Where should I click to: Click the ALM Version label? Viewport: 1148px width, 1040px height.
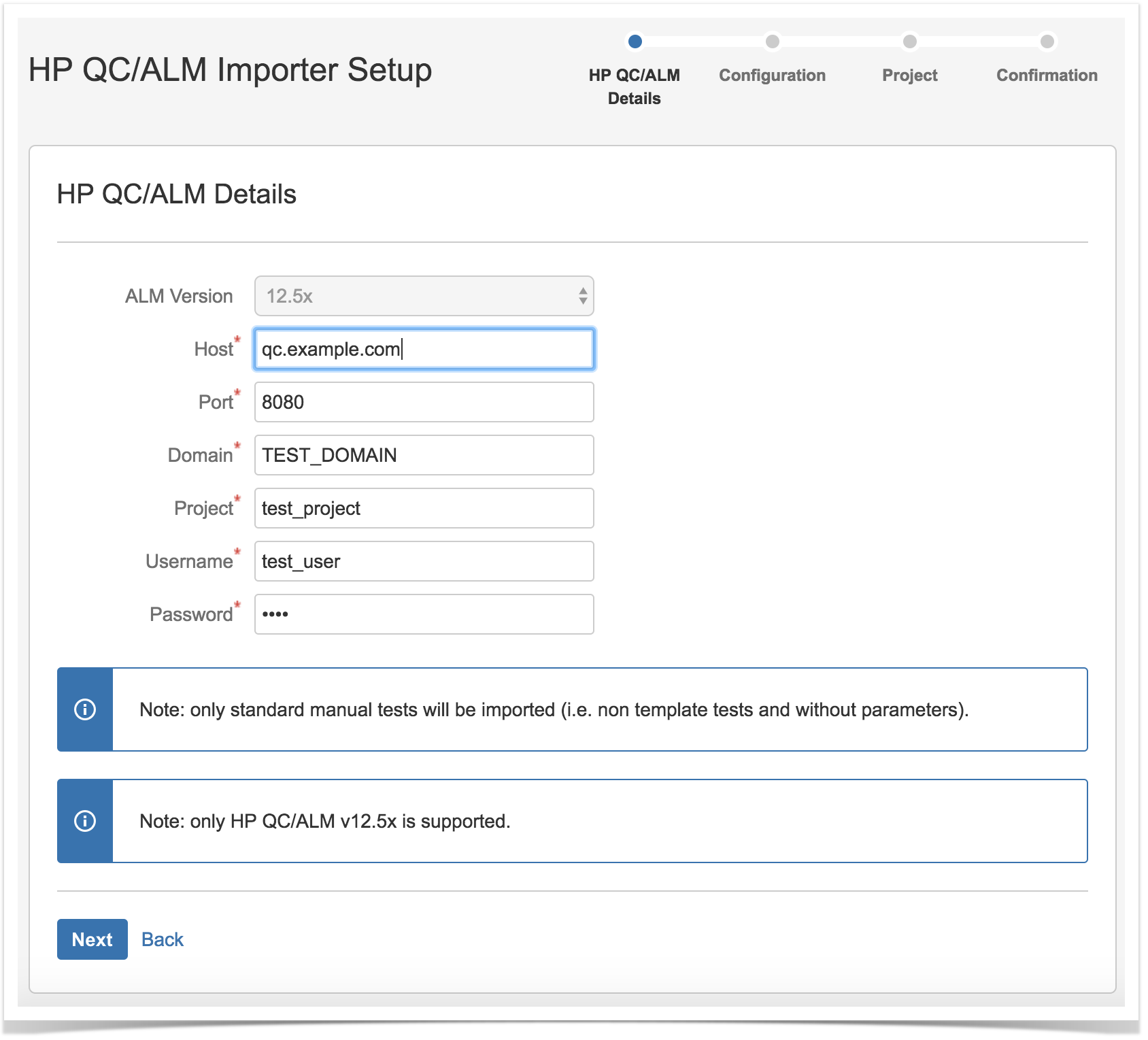coord(179,296)
